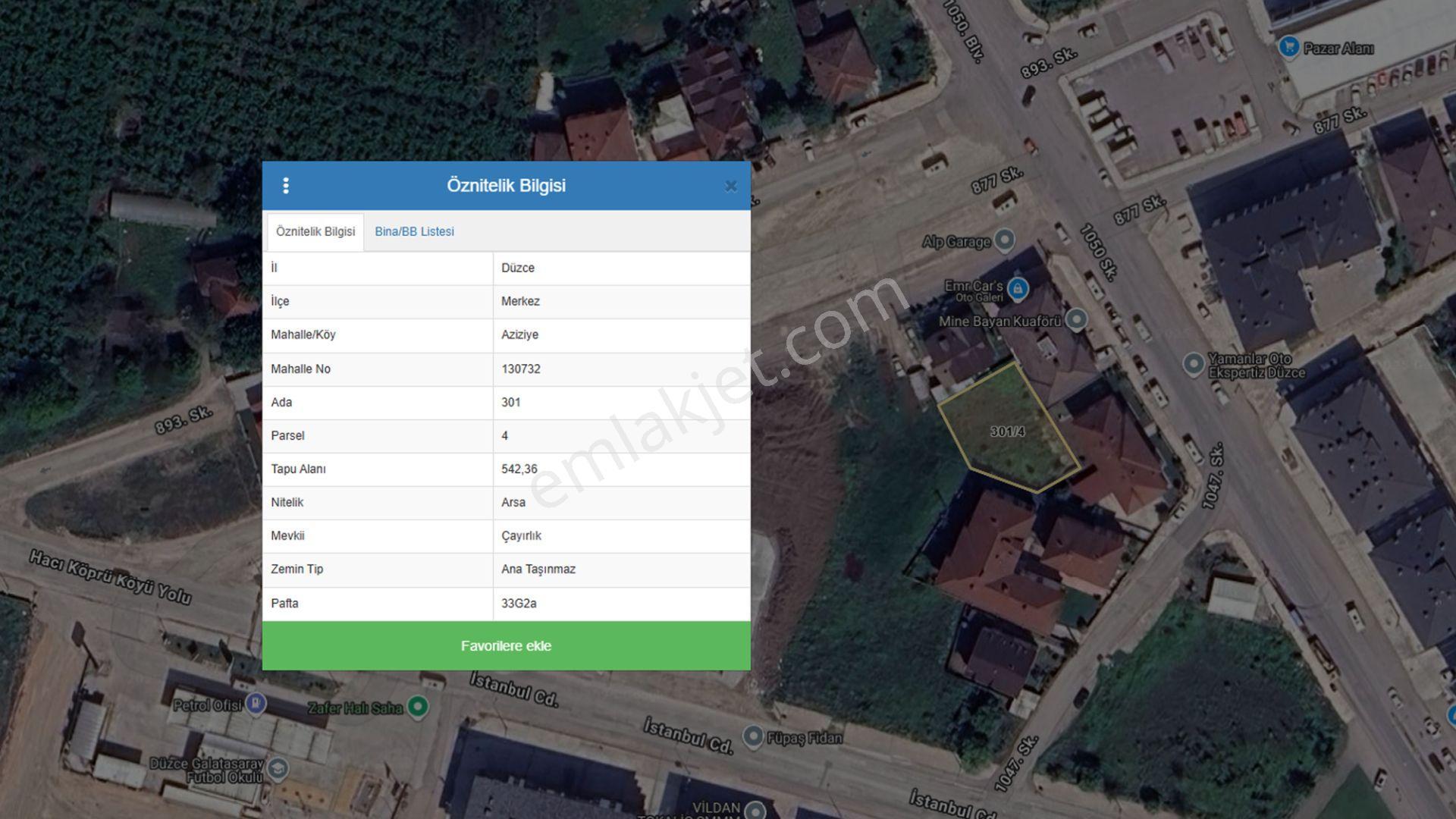Select parcel 301/4 label on map
This screenshot has width=1456, height=819.
coord(1007,431)
